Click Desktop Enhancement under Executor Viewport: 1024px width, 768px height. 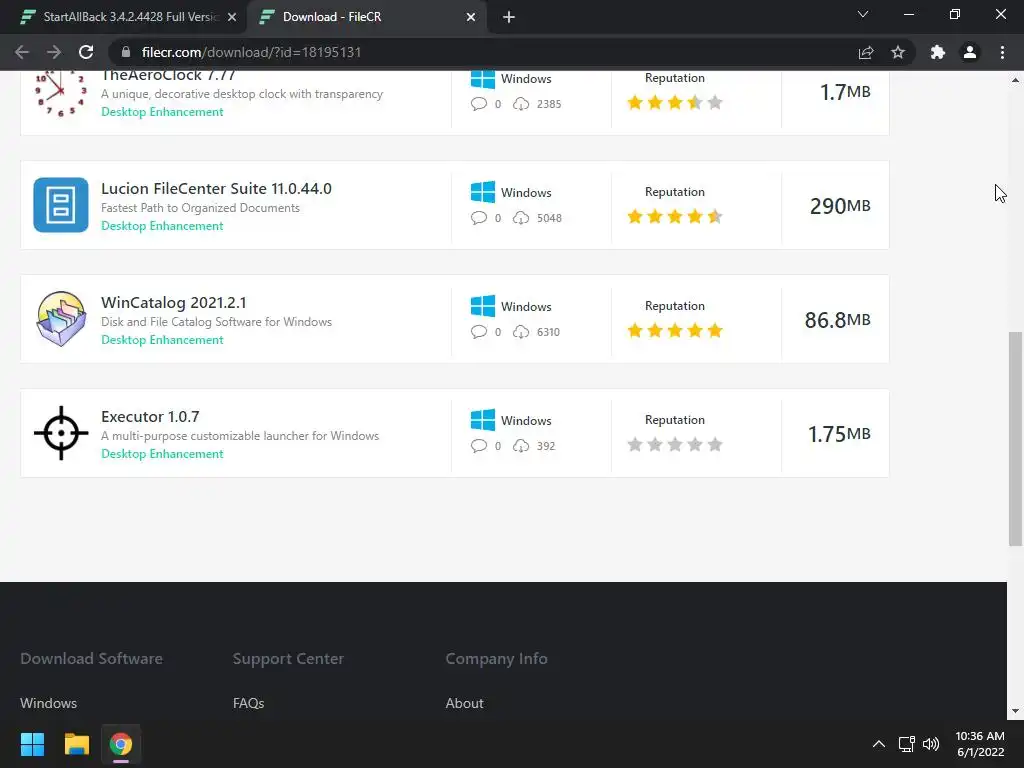162,454
